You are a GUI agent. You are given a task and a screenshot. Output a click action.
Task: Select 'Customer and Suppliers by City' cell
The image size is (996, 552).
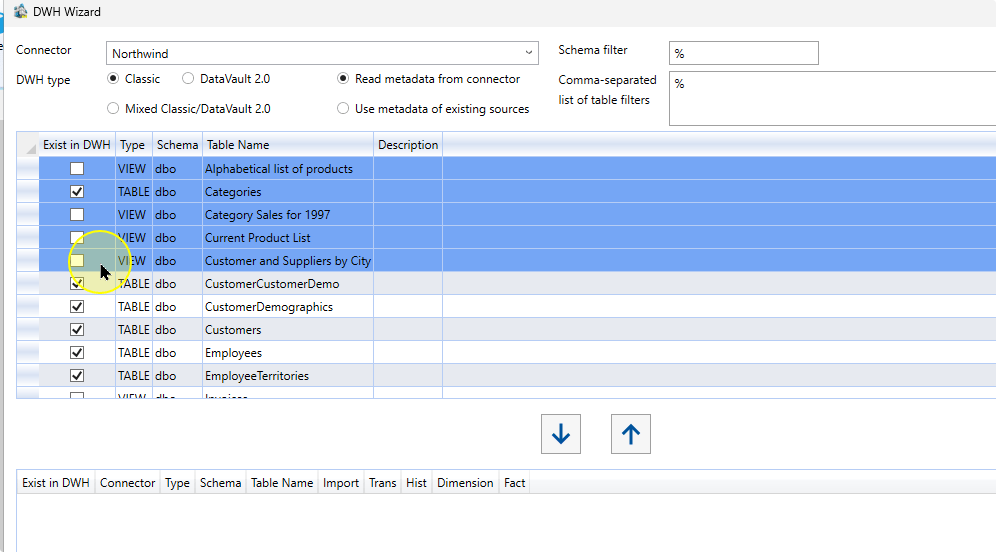(x=288, y=260)
